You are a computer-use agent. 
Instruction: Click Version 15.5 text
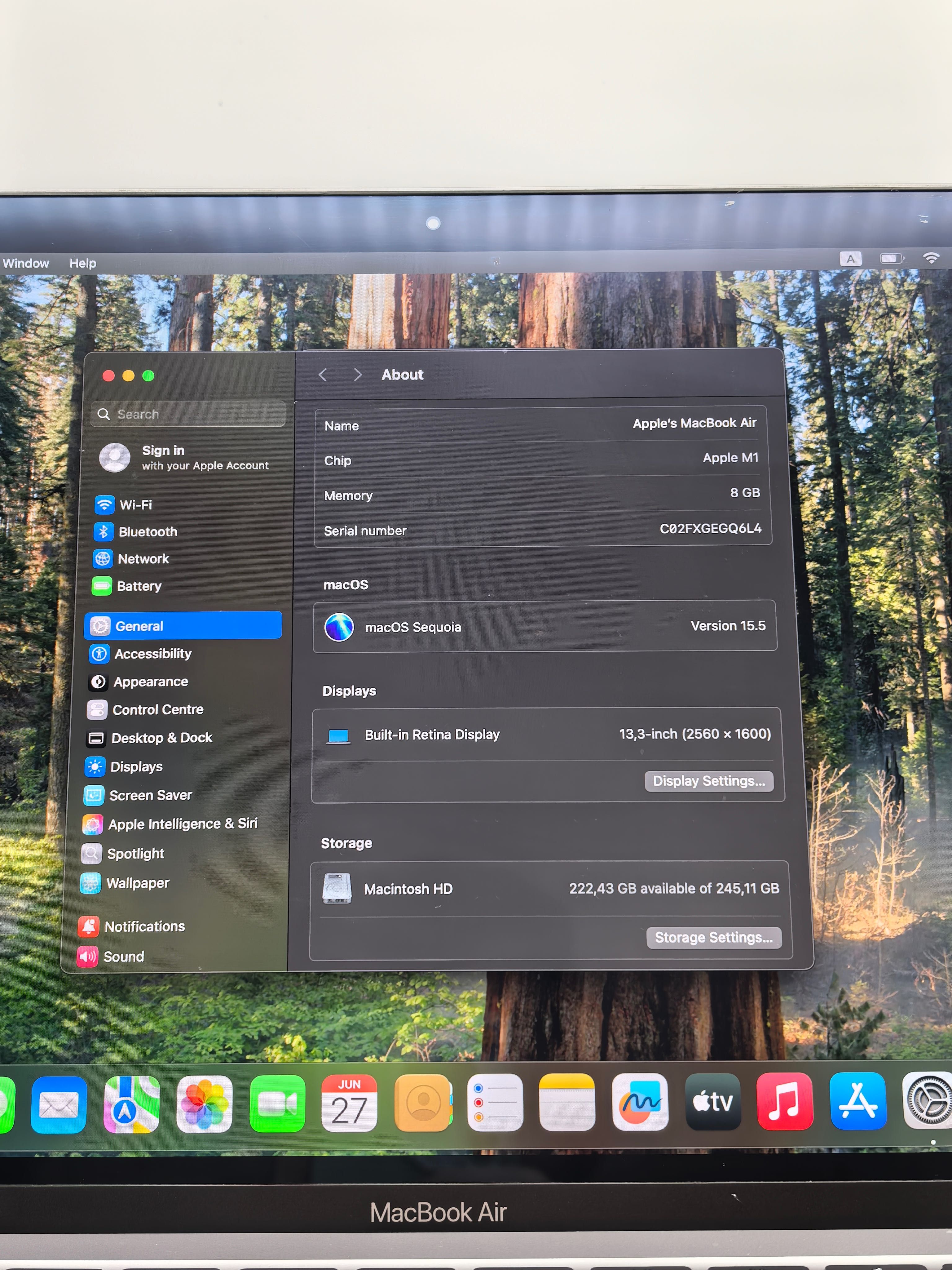click(728, 626)
